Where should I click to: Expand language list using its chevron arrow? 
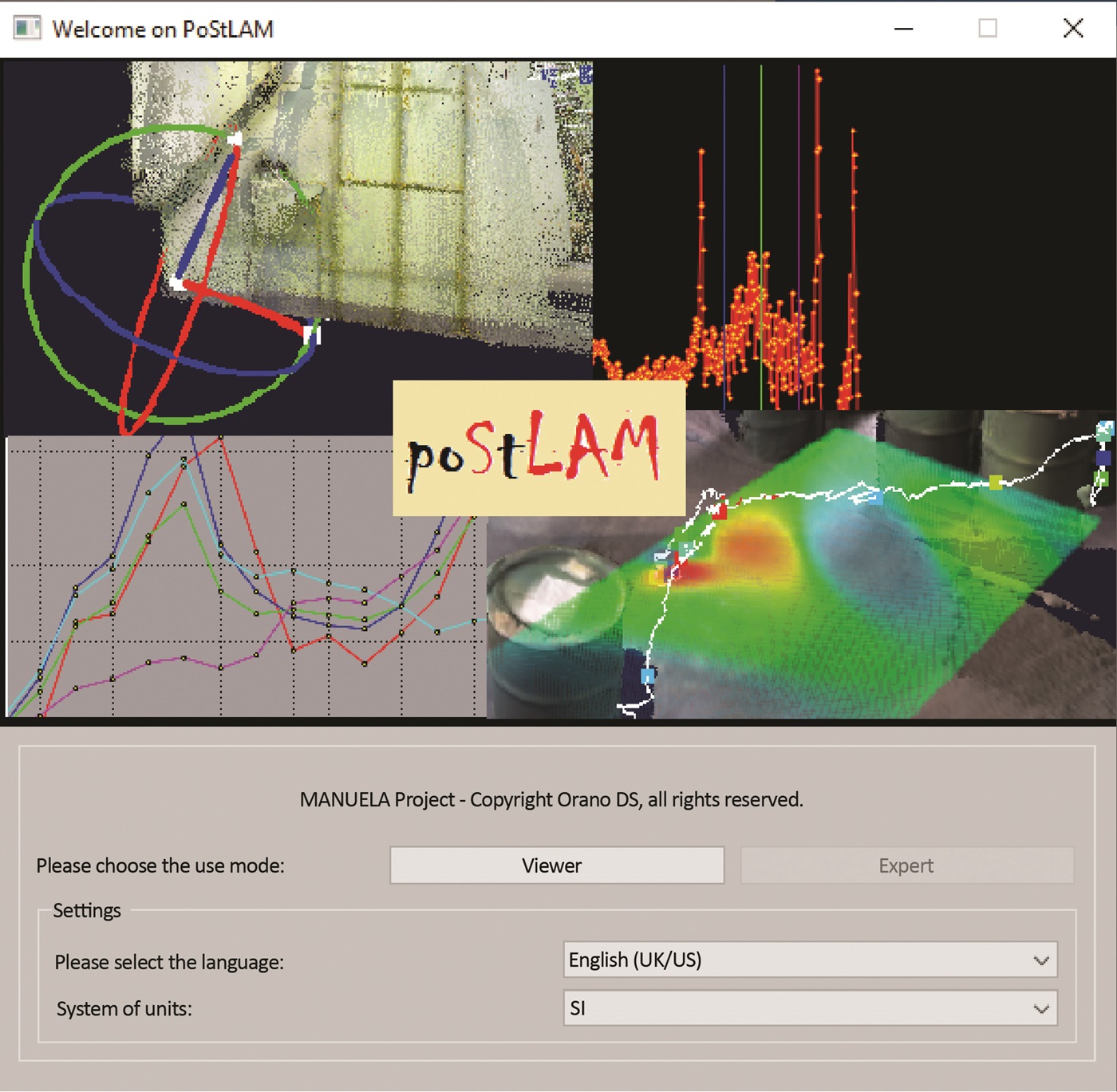[x=1040, y=960]
